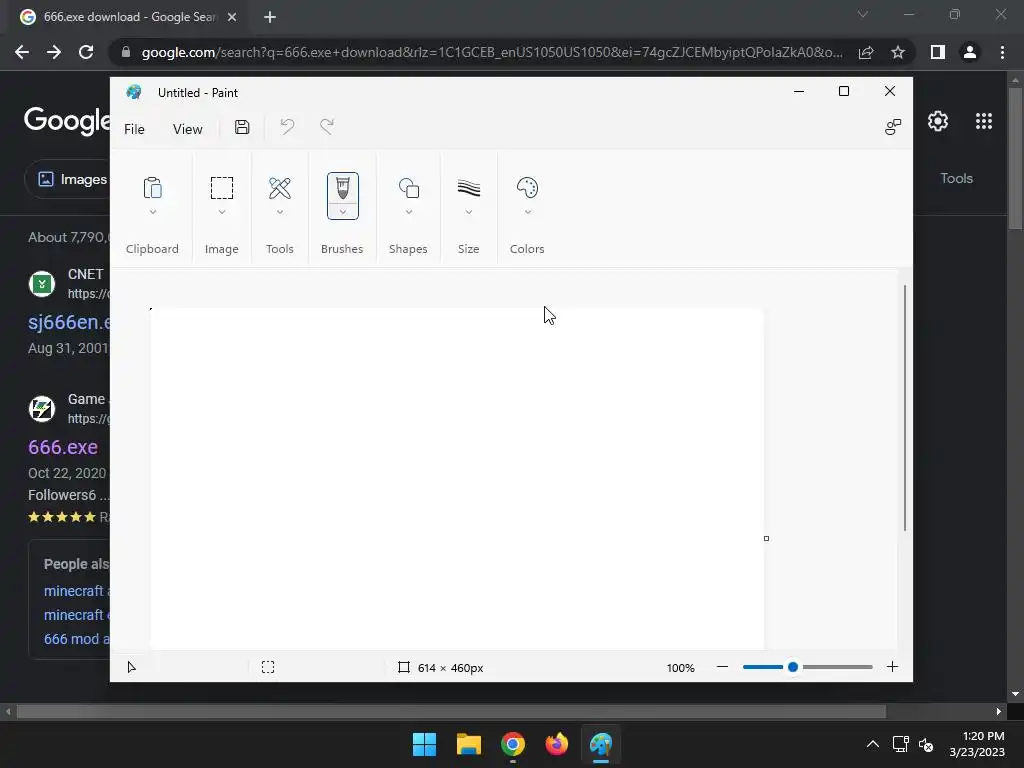Viewport: 1024px width, 768px height.
Task: Click the Undo arrow in Paint
Action: tap(287, 126)
